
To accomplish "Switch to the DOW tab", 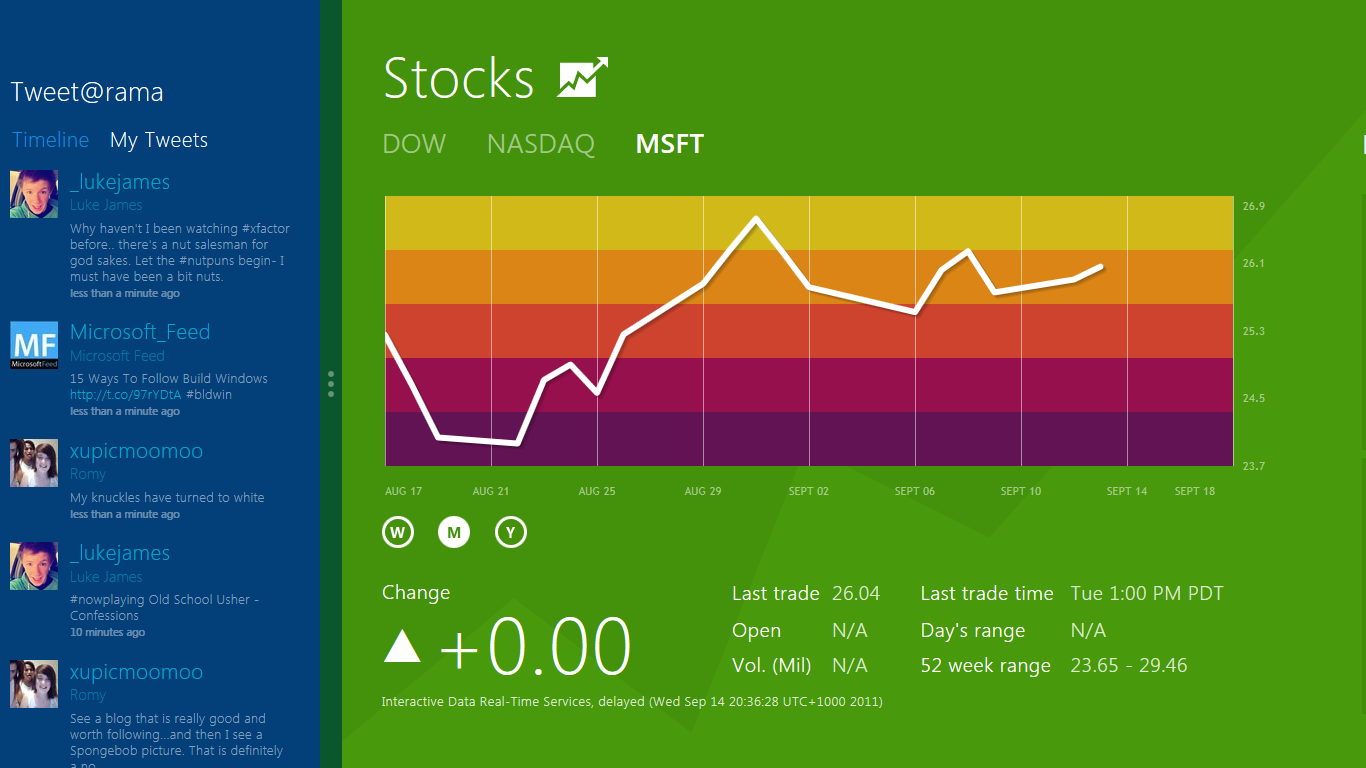I will [x=414, y=144].
